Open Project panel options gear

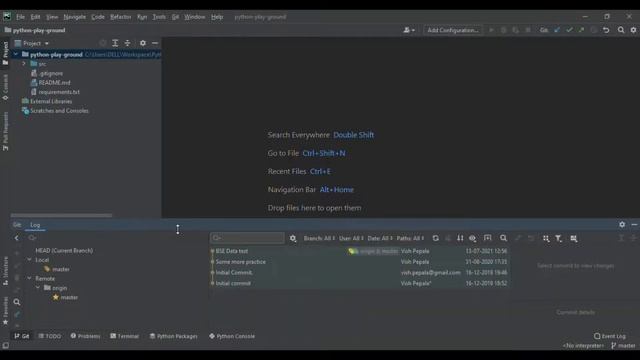142,43
